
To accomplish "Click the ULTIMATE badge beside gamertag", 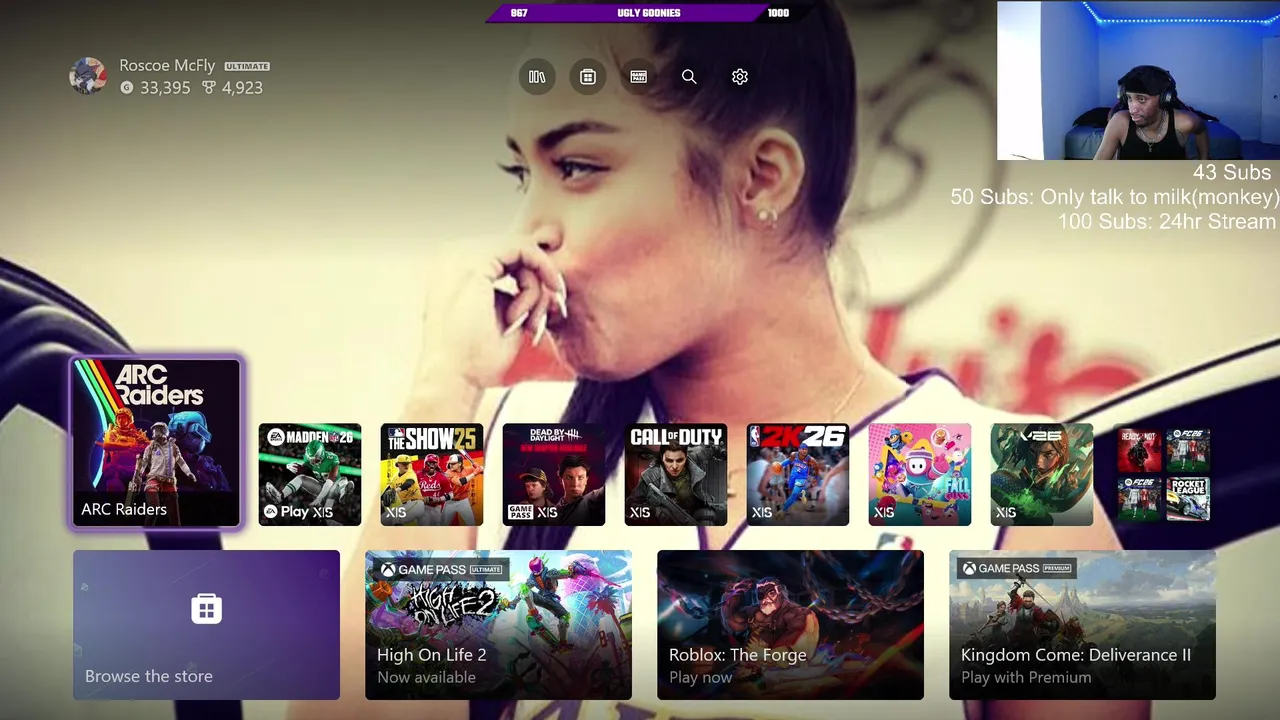I will pos(247,66).
